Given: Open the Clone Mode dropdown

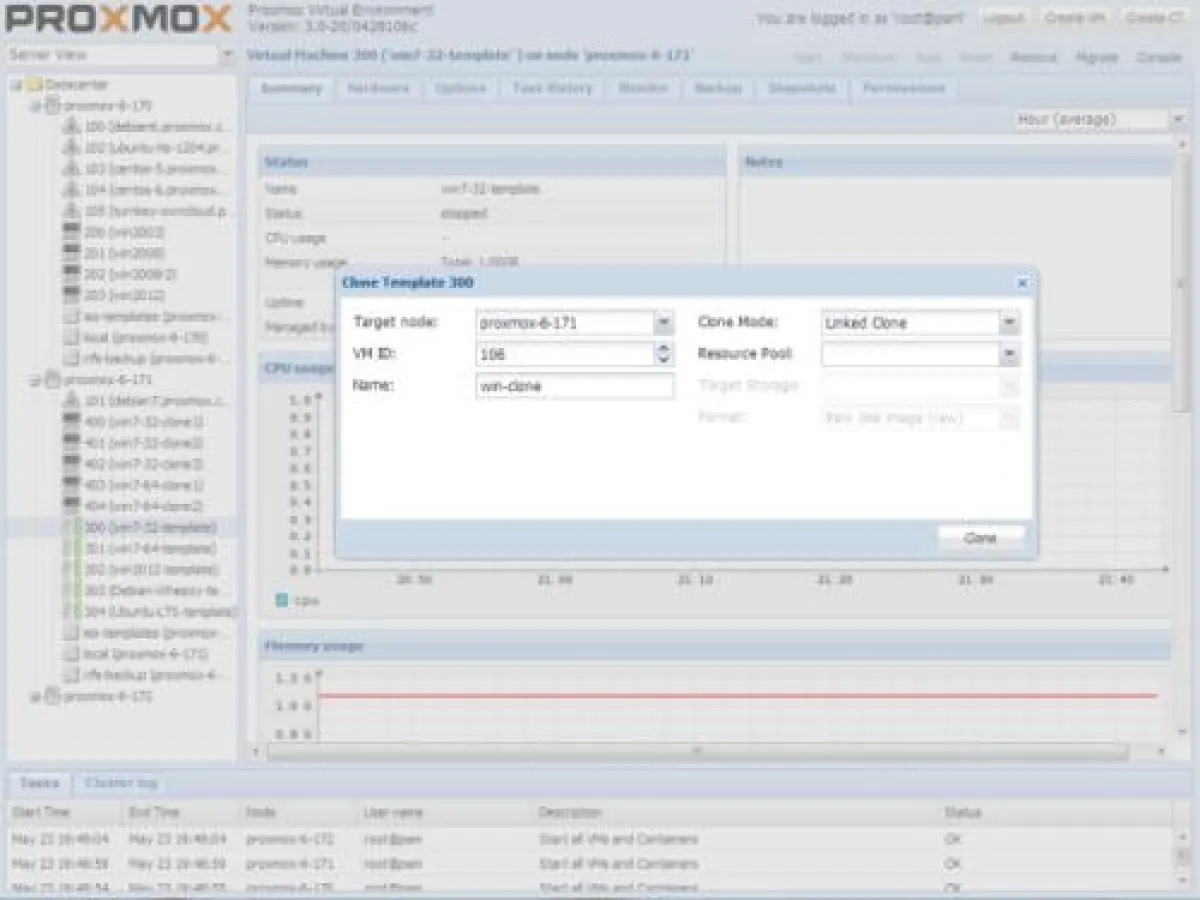Looking at the screenshot, I should pos(1010,322).
